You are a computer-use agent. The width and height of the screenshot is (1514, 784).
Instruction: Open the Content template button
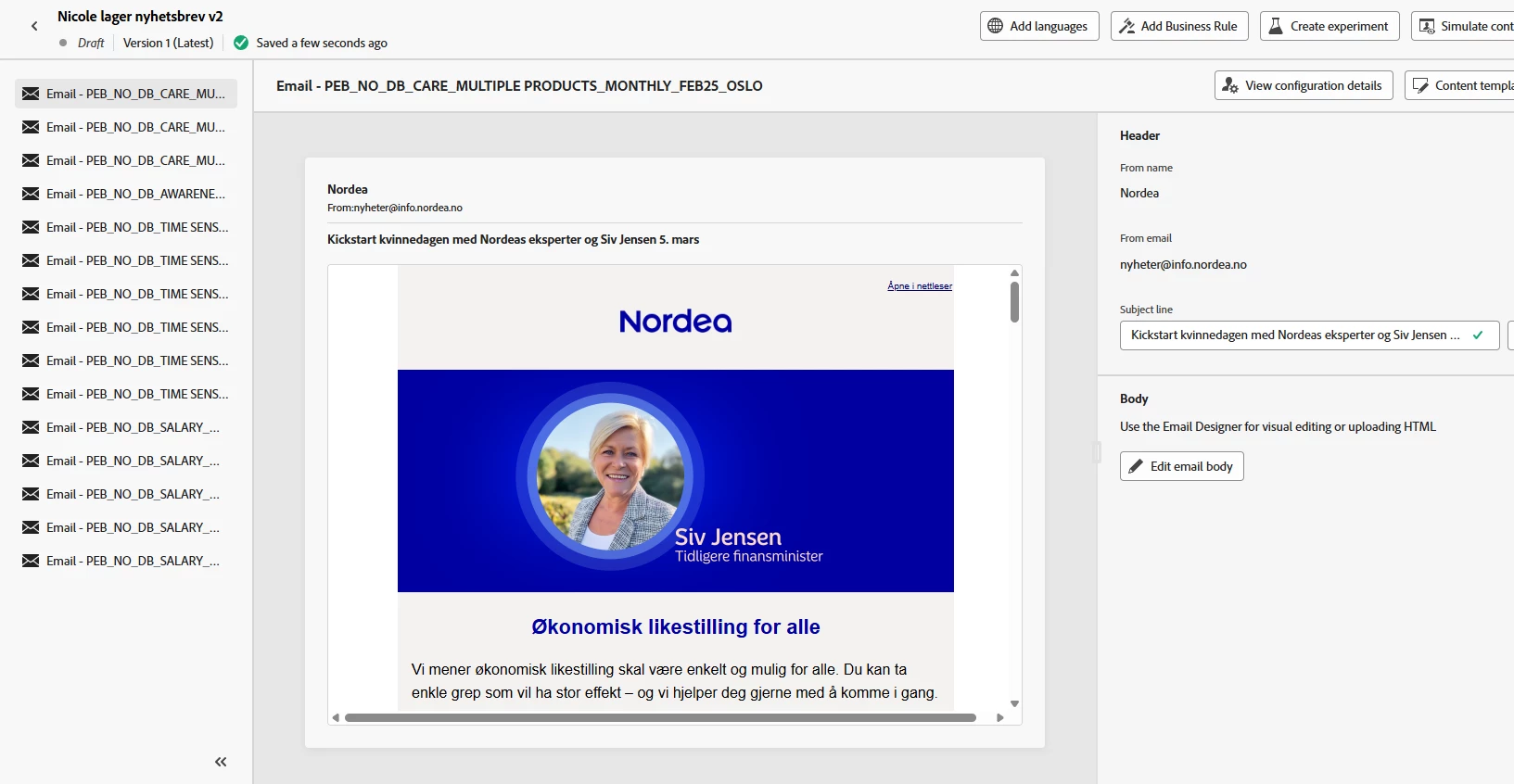point(1460,85)
